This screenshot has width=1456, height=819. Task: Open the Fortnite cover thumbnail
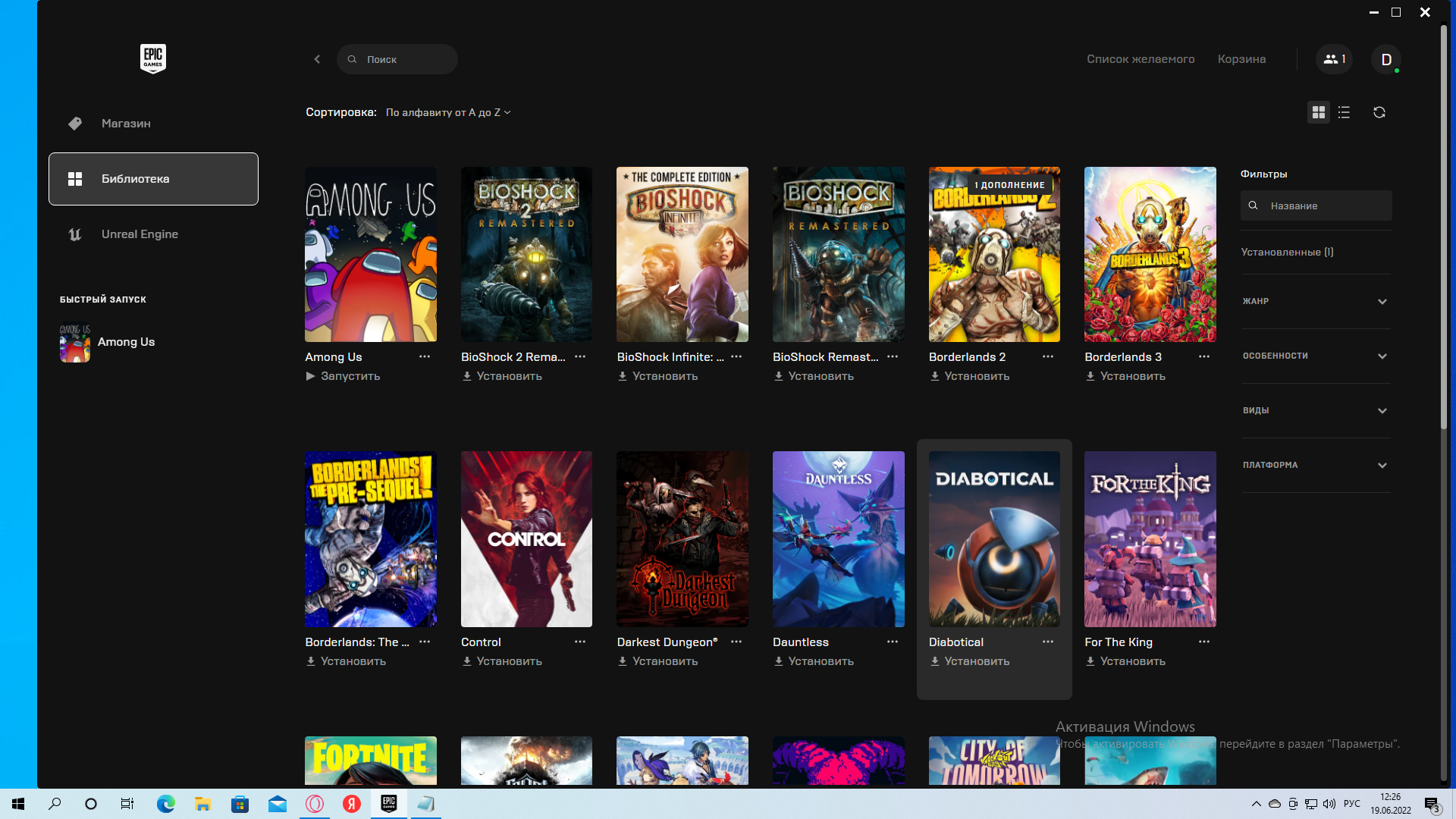pyautogui.click(x=371, y=761)
